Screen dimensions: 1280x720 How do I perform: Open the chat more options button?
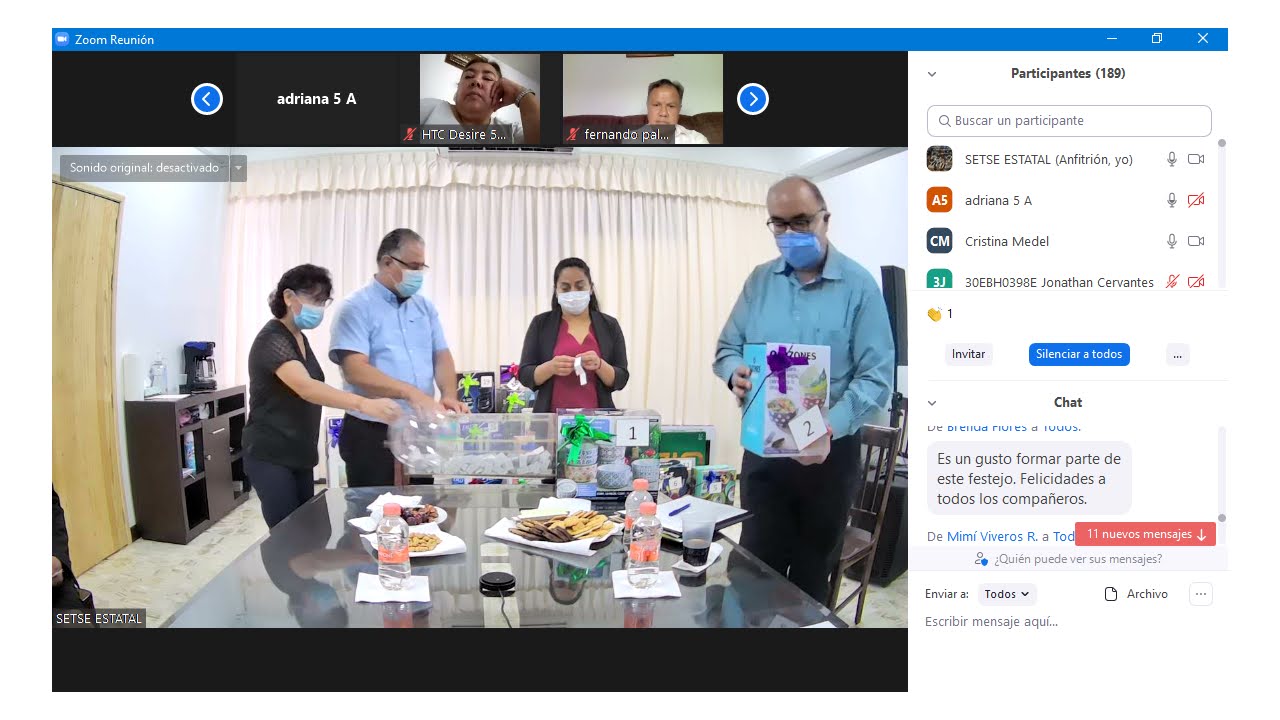click(1201, 594)
